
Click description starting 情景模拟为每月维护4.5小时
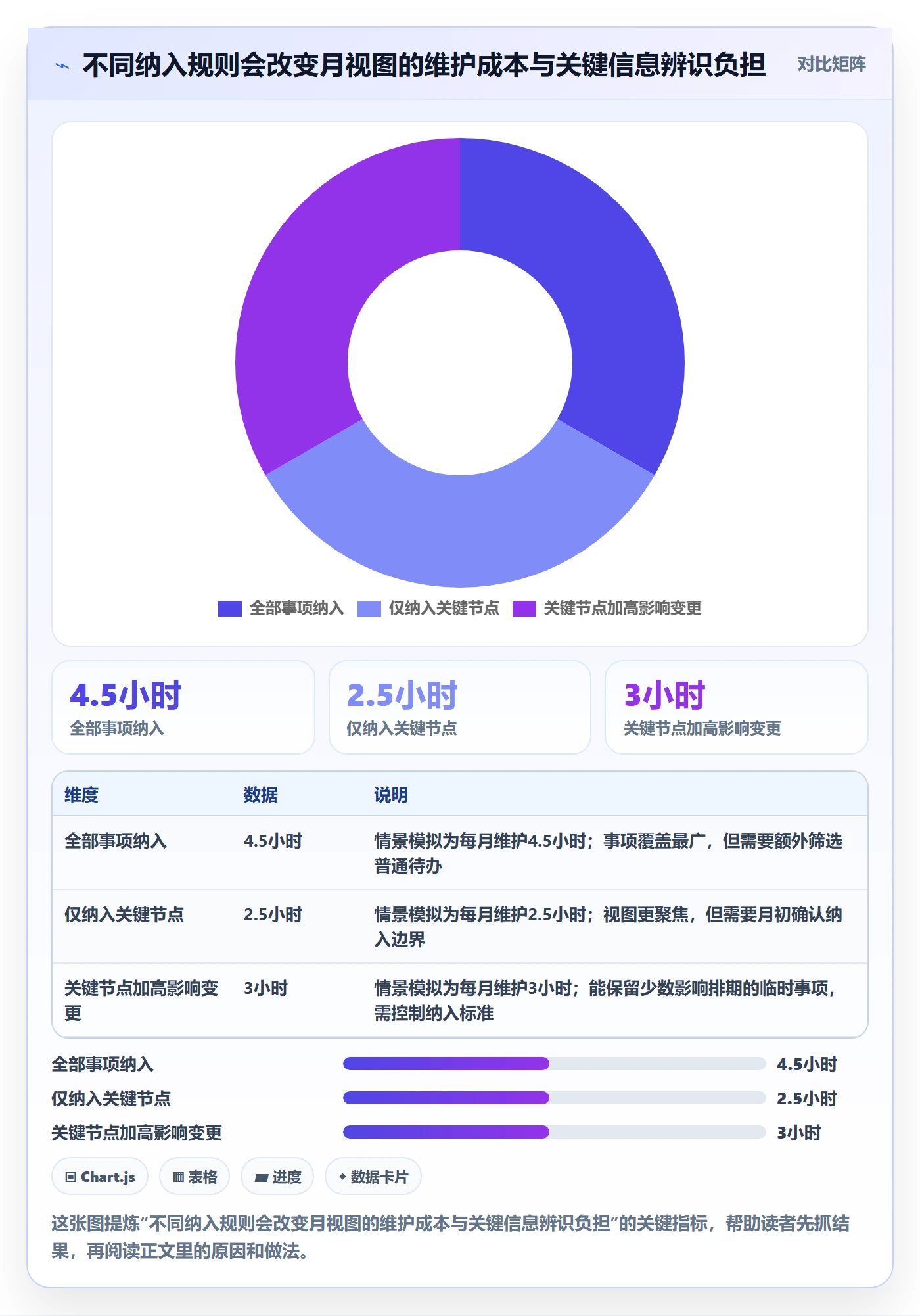pyautogui.click(x=608, y=853)
